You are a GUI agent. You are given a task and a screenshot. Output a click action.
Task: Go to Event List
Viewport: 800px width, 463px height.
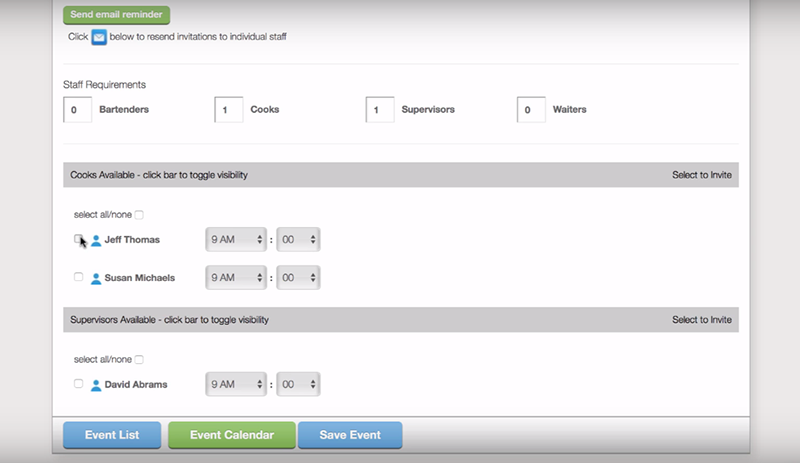(x=111, y=435)
